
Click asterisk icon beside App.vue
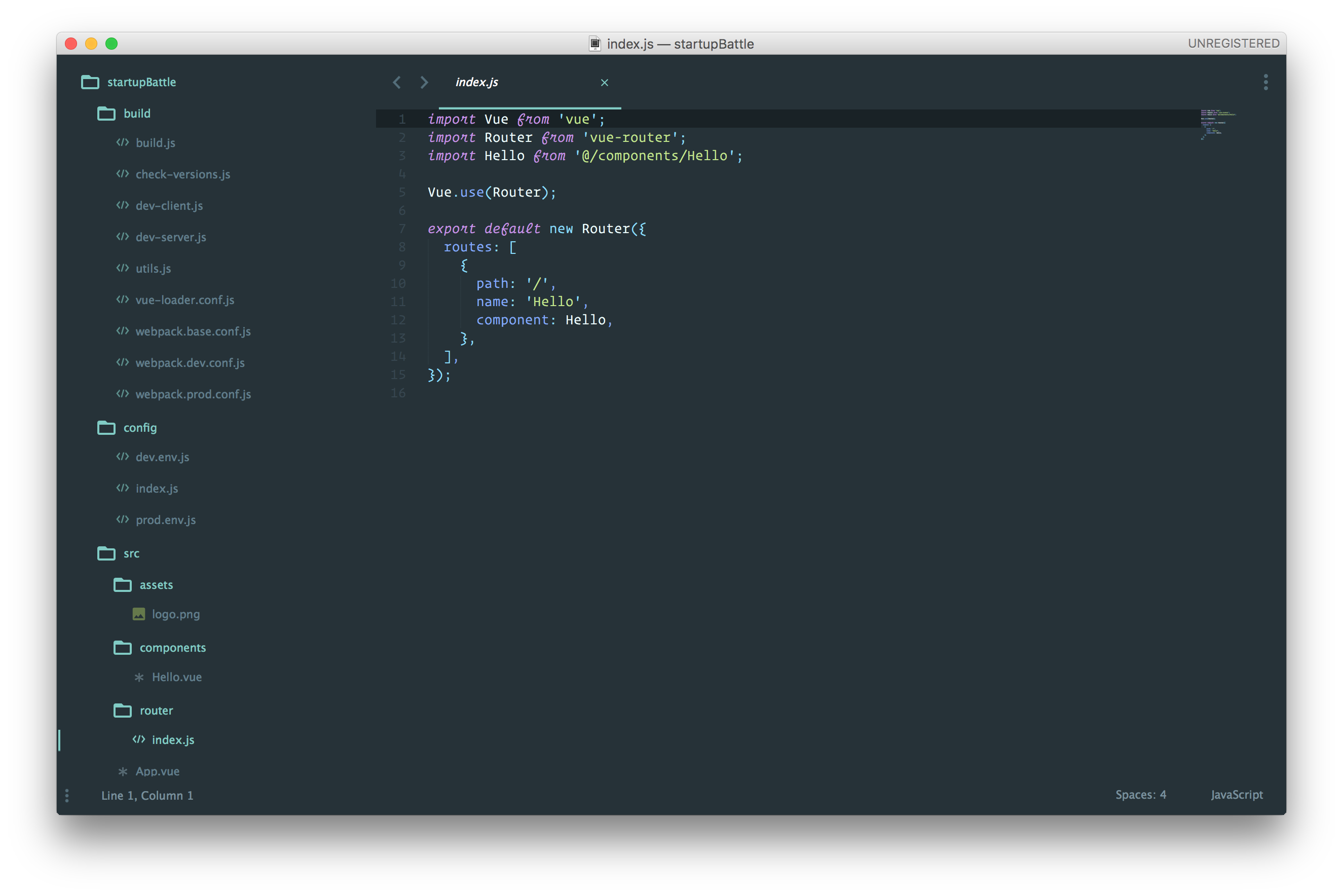click(x=122, y=771)
